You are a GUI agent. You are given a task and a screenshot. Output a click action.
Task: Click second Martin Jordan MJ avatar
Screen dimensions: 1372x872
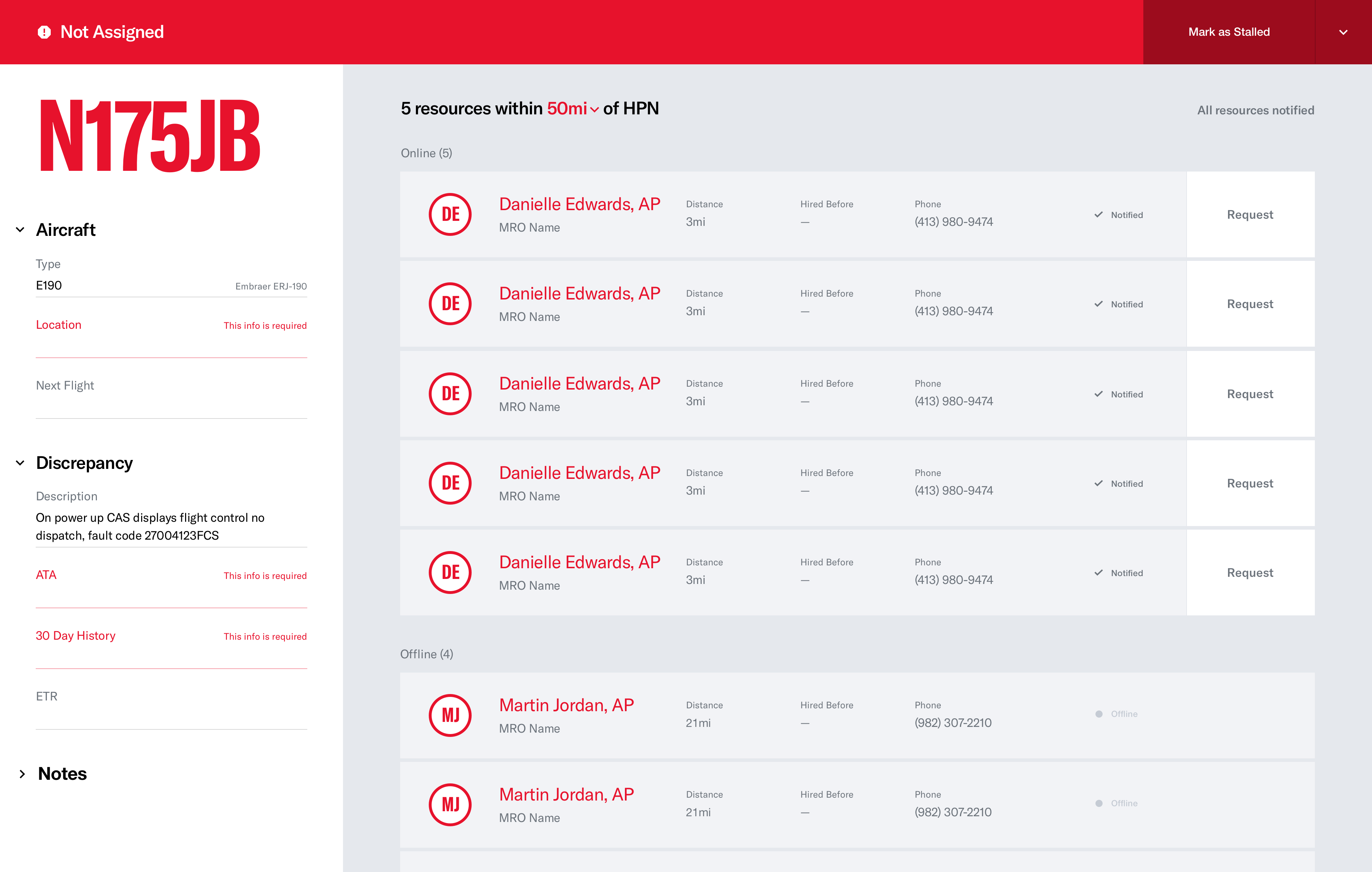click(x=449, y=804)
